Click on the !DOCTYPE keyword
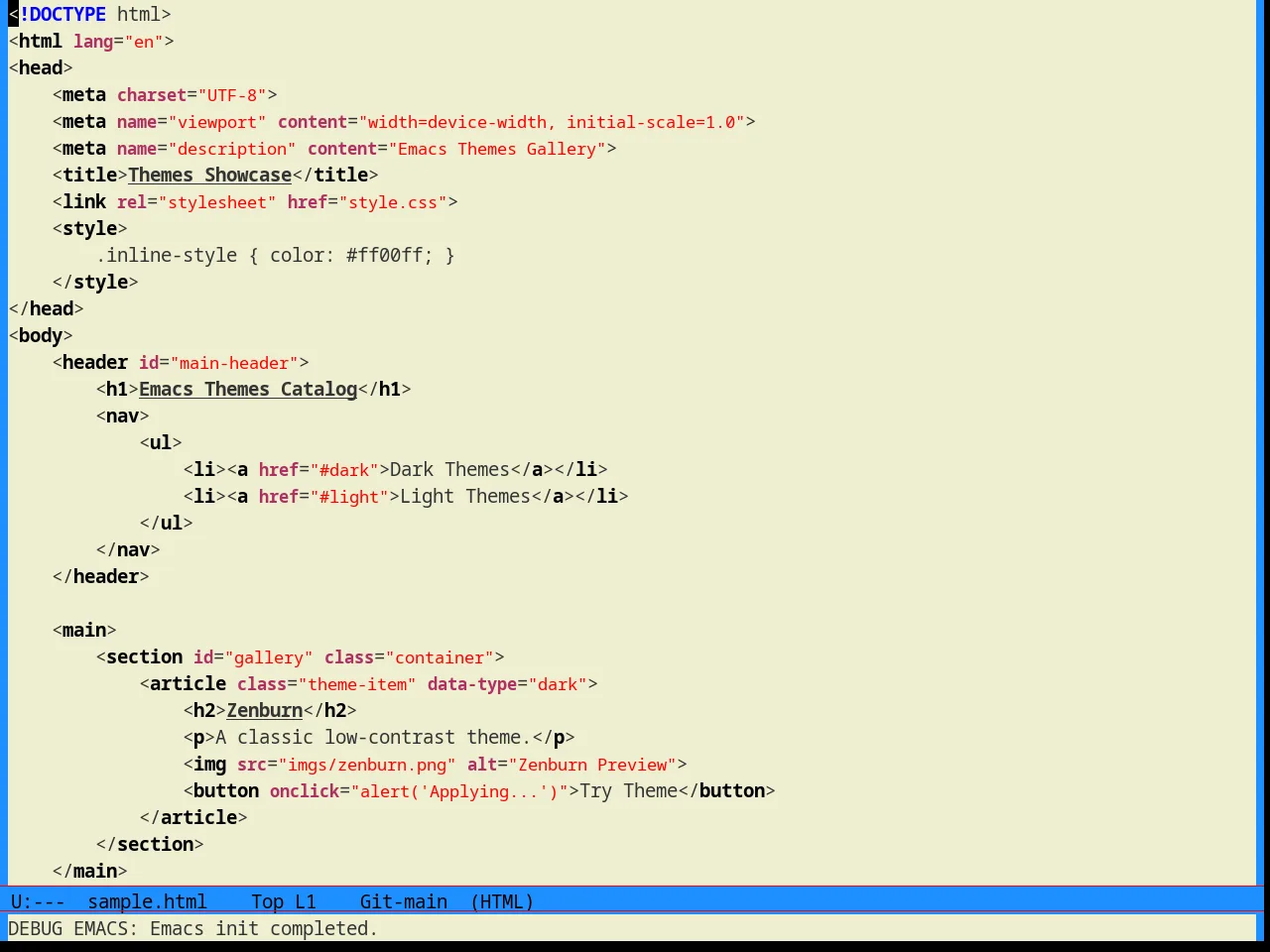The height and width of the screenshot is (952, 1270). [63, 14]
